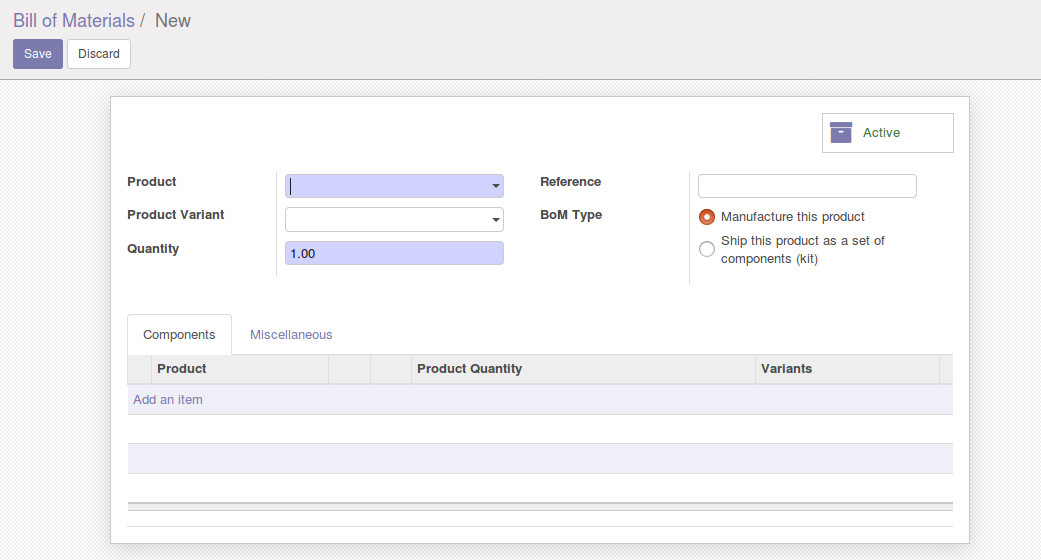Click the Product Variant input field

coord(386,220)
